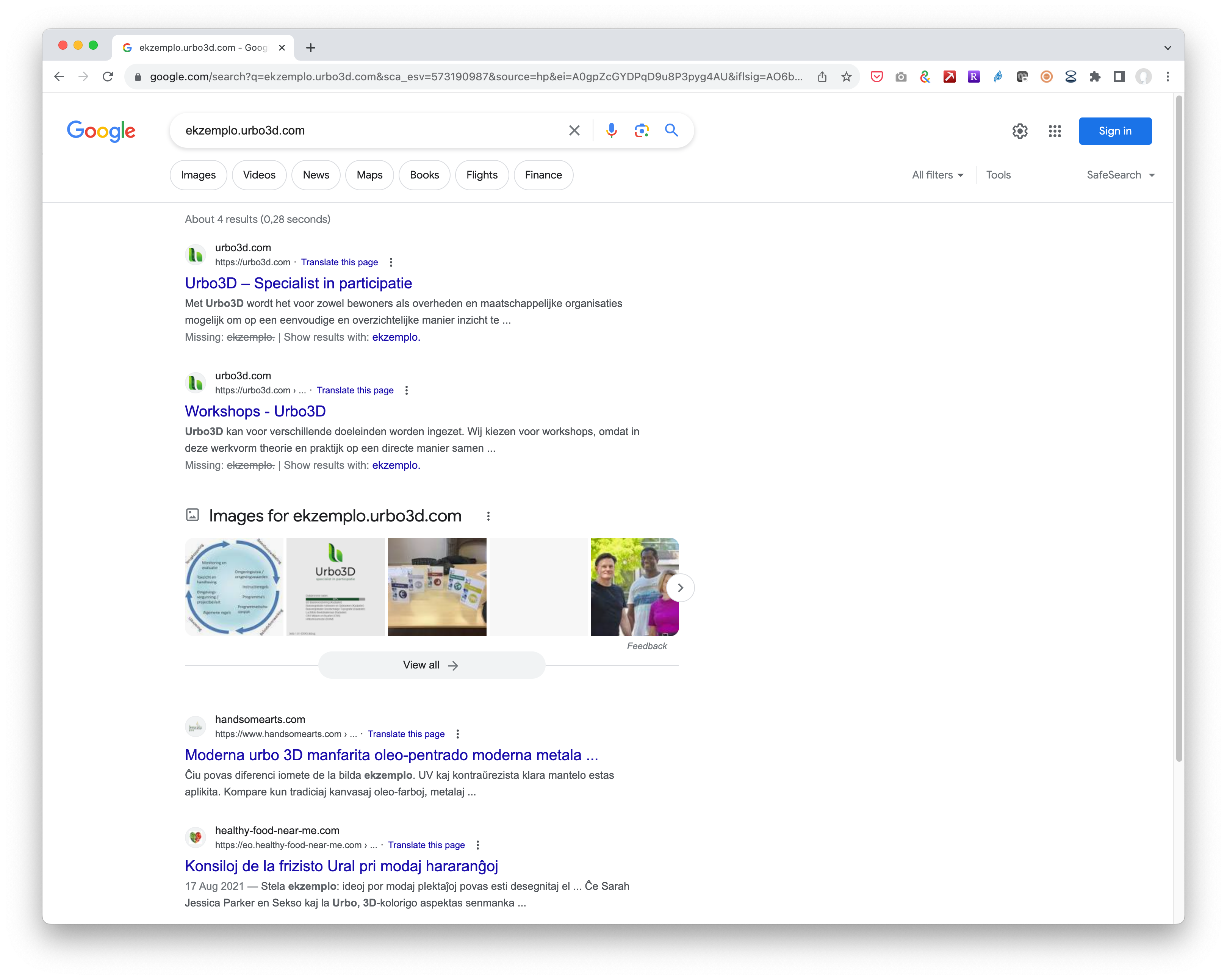Open Google quick settings gear
The image size is (1227, 980).
point(1020,132)
